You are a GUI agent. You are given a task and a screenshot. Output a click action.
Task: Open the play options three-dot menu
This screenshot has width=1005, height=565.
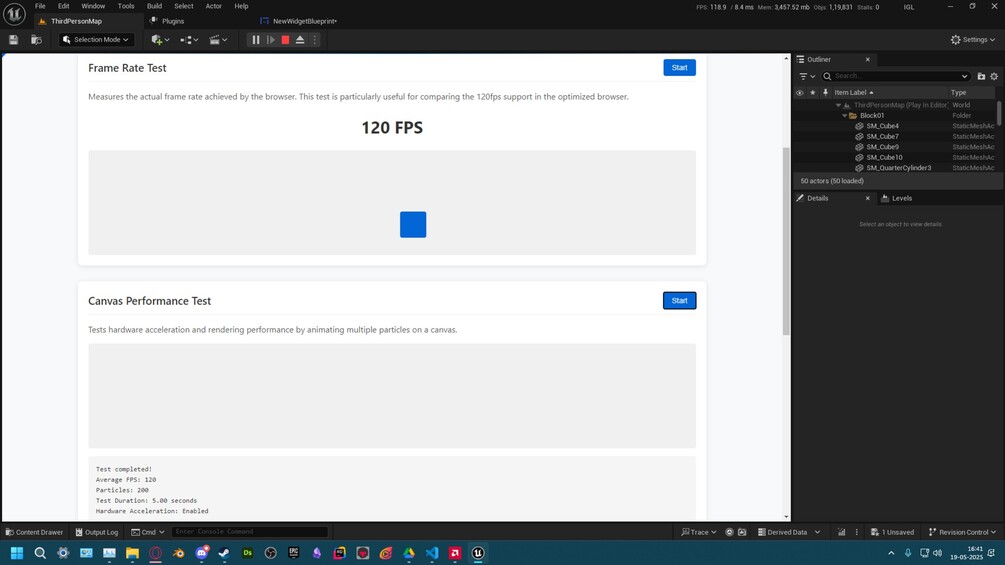[x=315, y=40]
